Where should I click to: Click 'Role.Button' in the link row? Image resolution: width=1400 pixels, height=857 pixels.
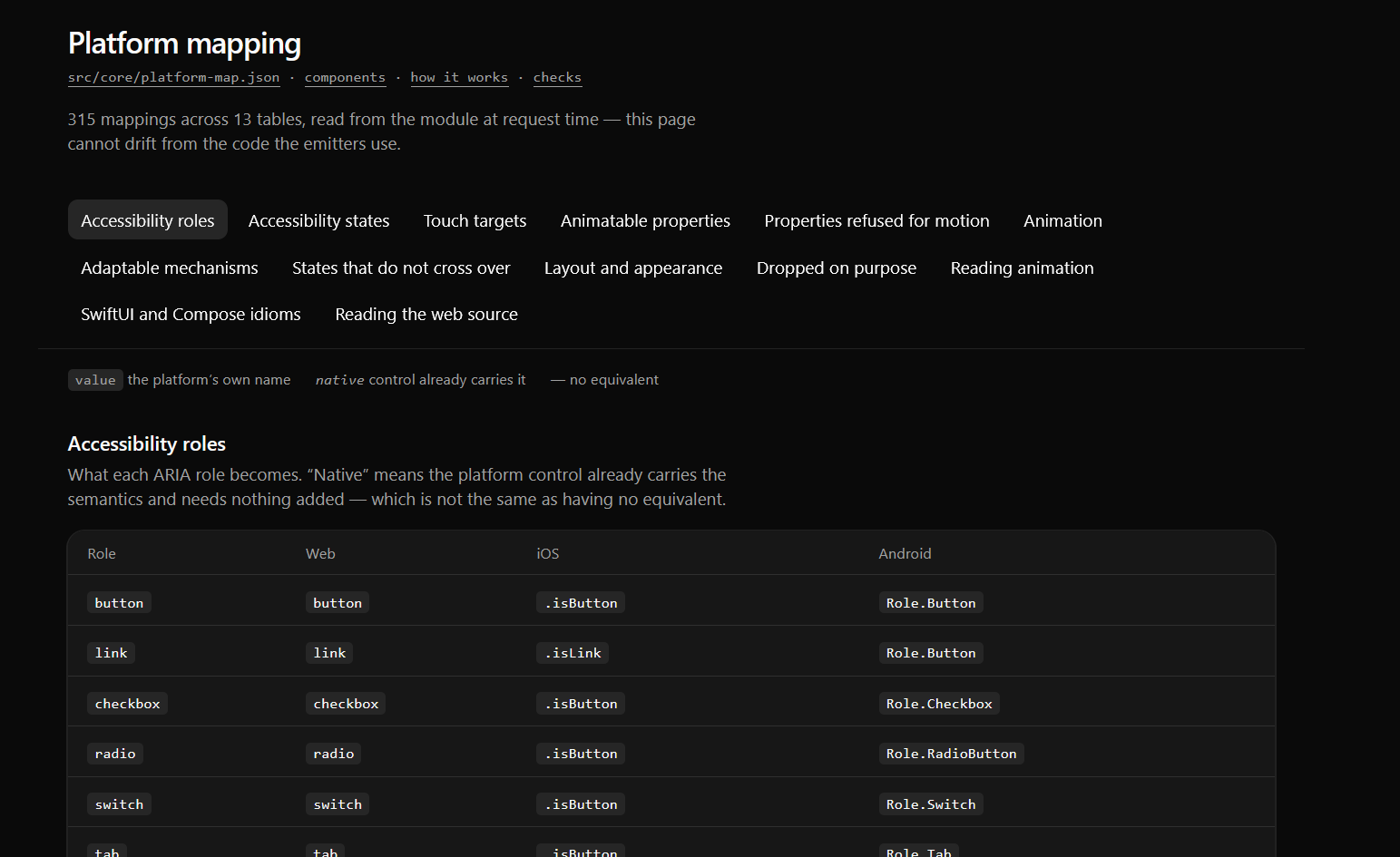931,653
